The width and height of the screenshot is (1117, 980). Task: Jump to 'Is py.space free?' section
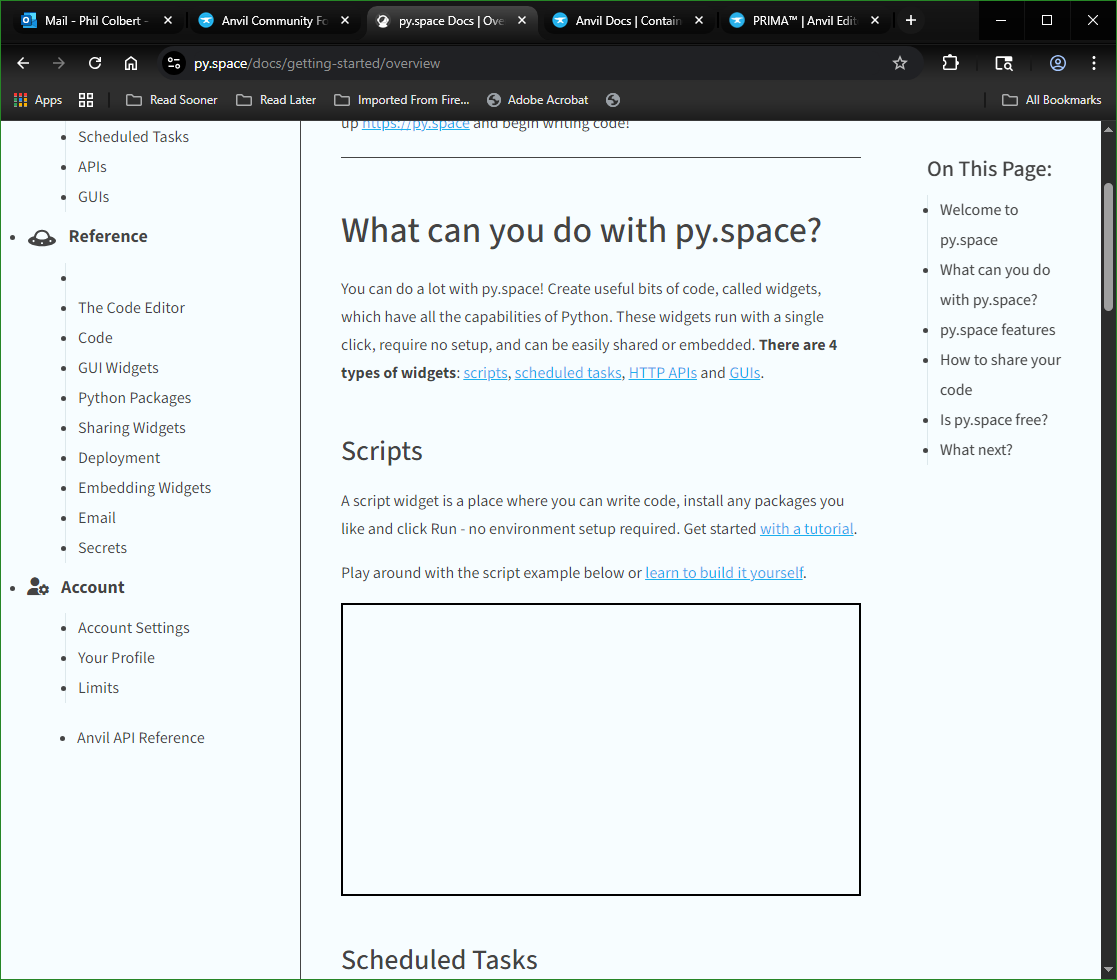click(x=993, y=419)
